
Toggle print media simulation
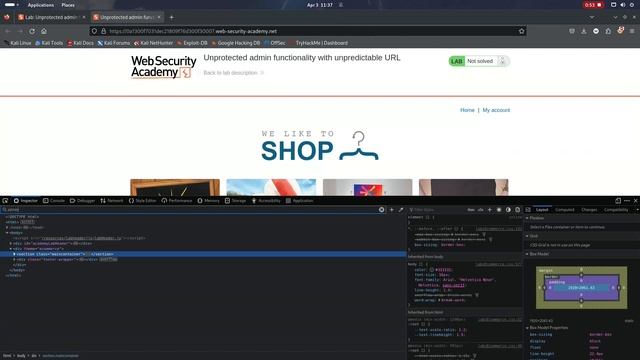pos(518,209)
